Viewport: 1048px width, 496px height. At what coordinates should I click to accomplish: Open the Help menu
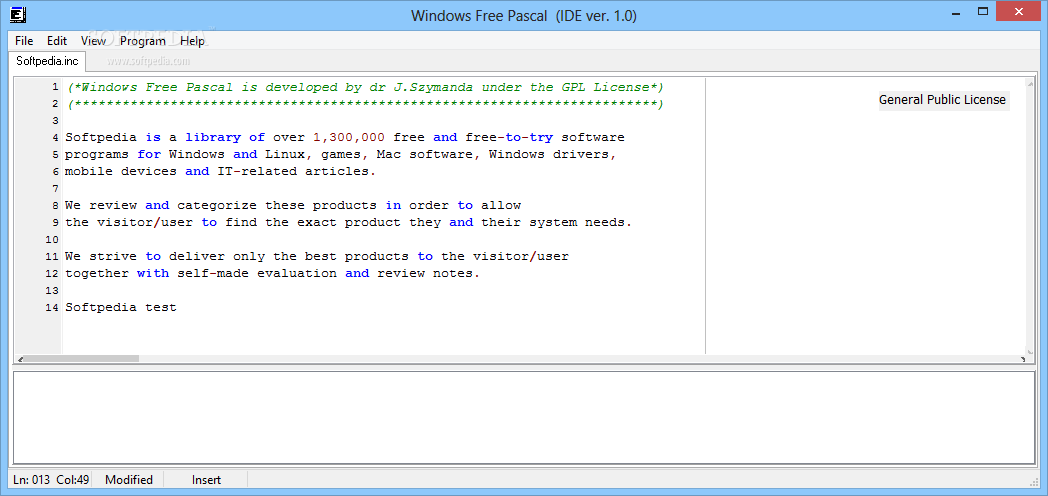pos(192,41)
